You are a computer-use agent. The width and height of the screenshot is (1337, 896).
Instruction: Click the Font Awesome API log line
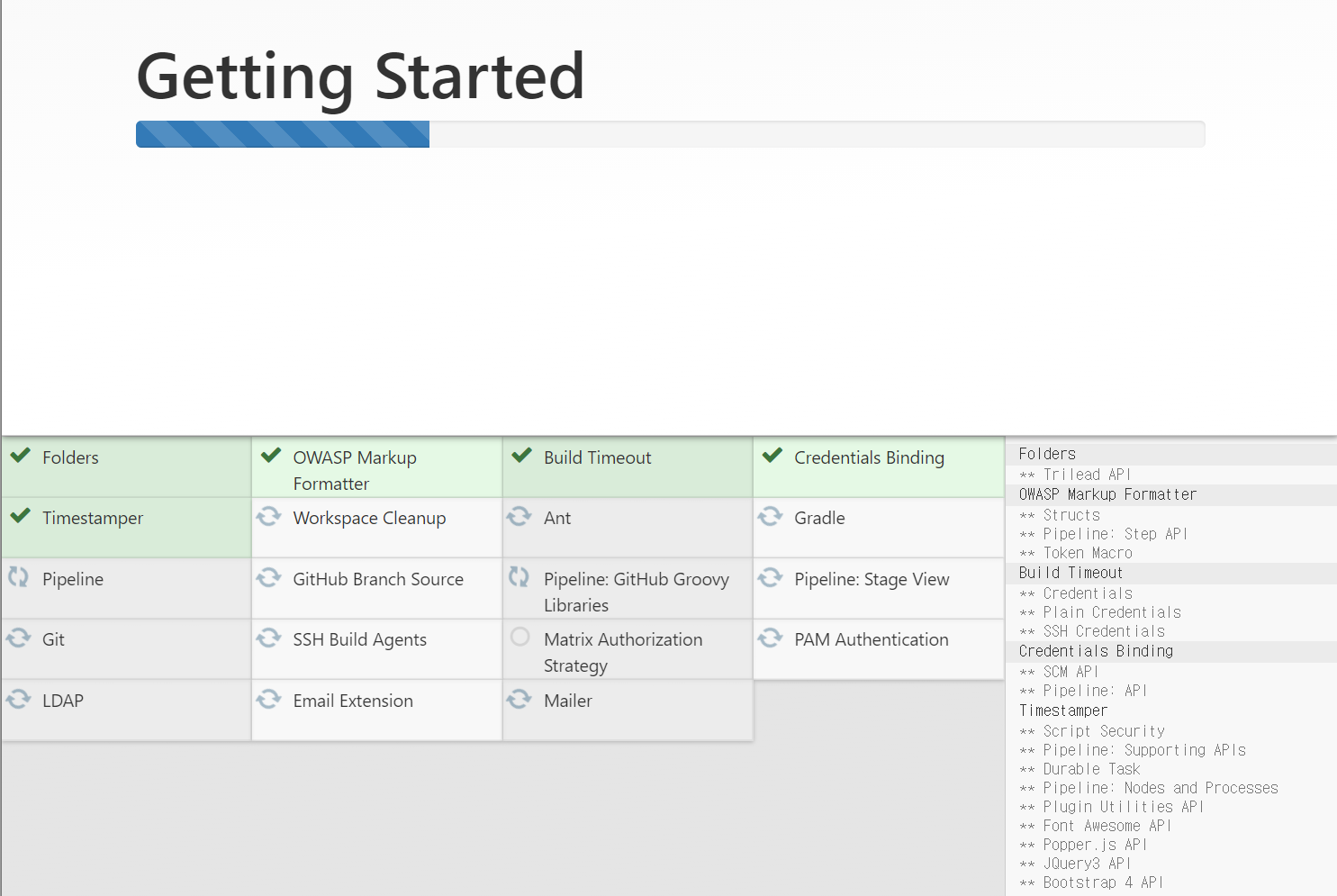coord(1095,826)
